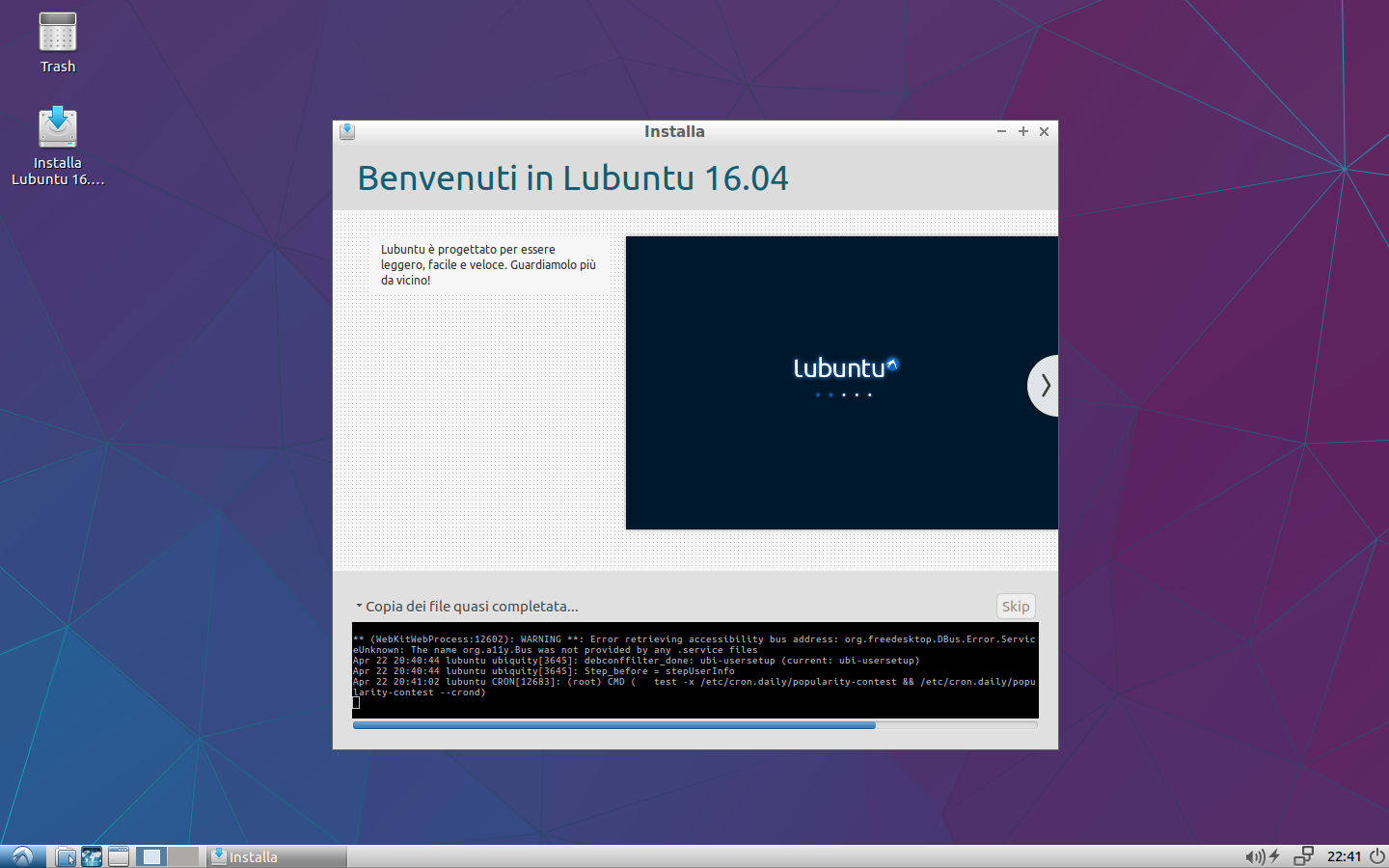The width and height of the screenshot is (1389, 868).
Task: Collapse the 'Copia dei file quasi completata' log
Action: (x=360, y=607)
